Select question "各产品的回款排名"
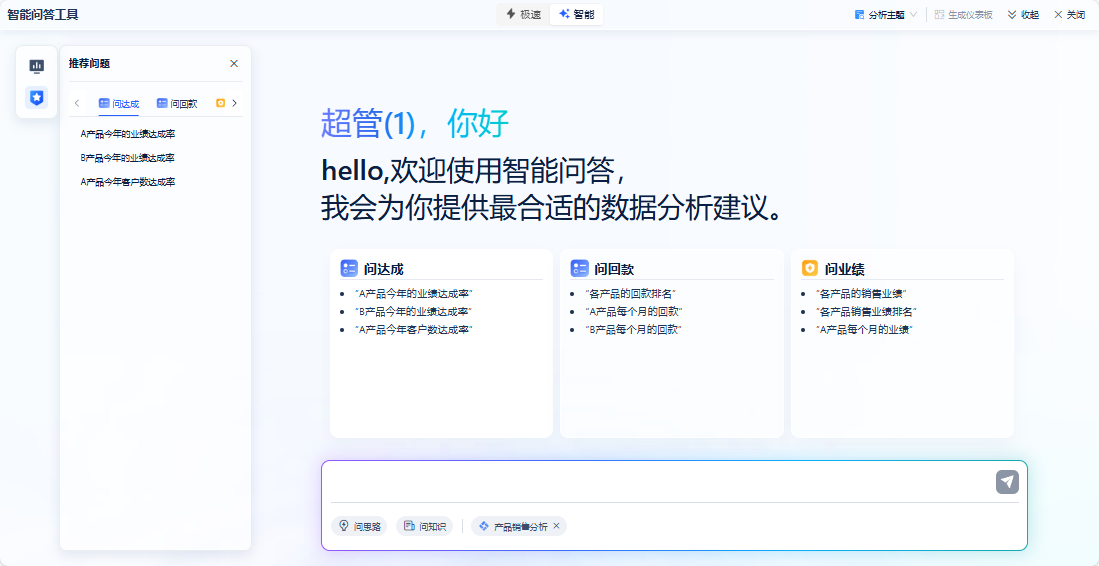The width and height of the screenshot is (1099, 566). pyautogui.click(x=630, y=294)
